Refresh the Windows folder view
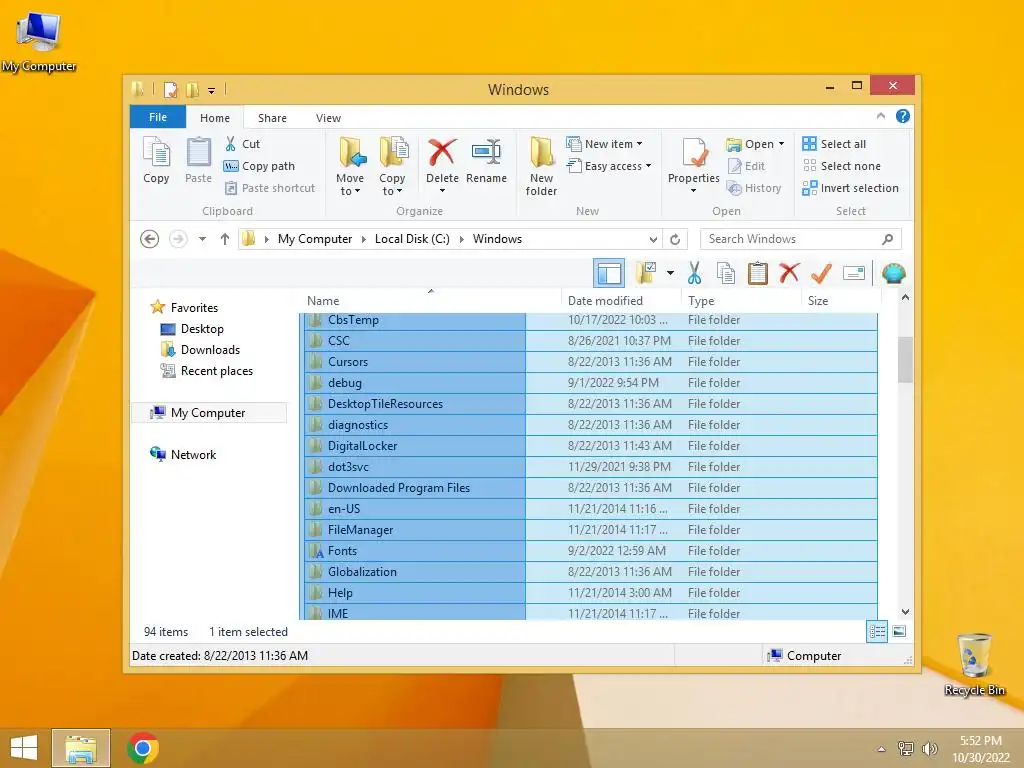The height and width of the screenshot is (768, 1024). [x=675, y=239]
